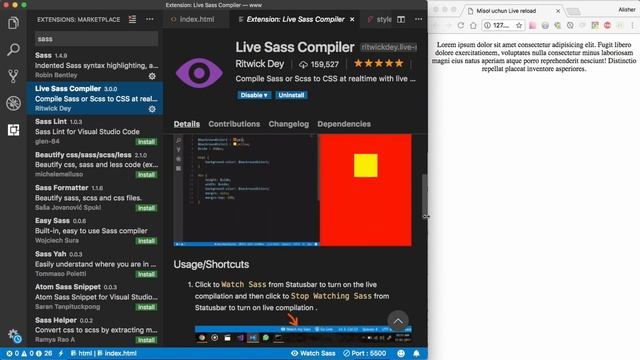Open the Search view in activity bar
The image size is (640, 360).
13,49
